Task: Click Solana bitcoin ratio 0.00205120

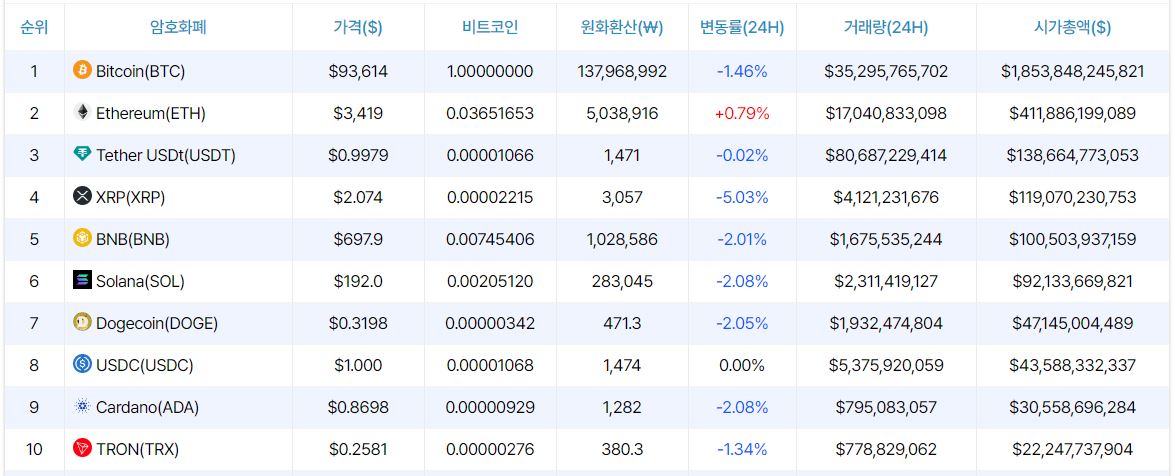Action: (490, 281)
